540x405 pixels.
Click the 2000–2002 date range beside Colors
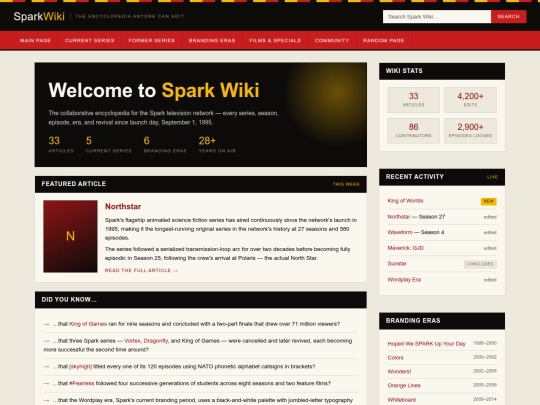pos(485,357)
